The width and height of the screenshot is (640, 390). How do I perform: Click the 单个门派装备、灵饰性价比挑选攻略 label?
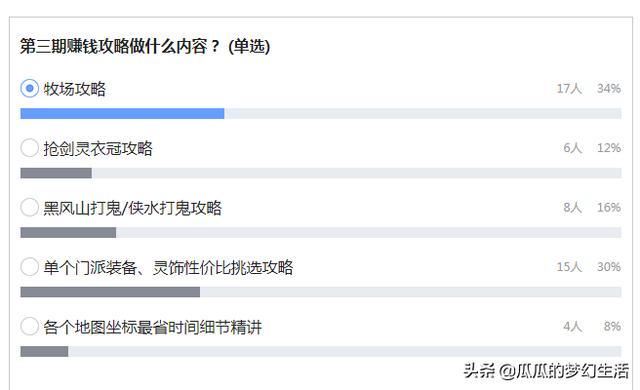pyautogui.click(x=168, y=267)
